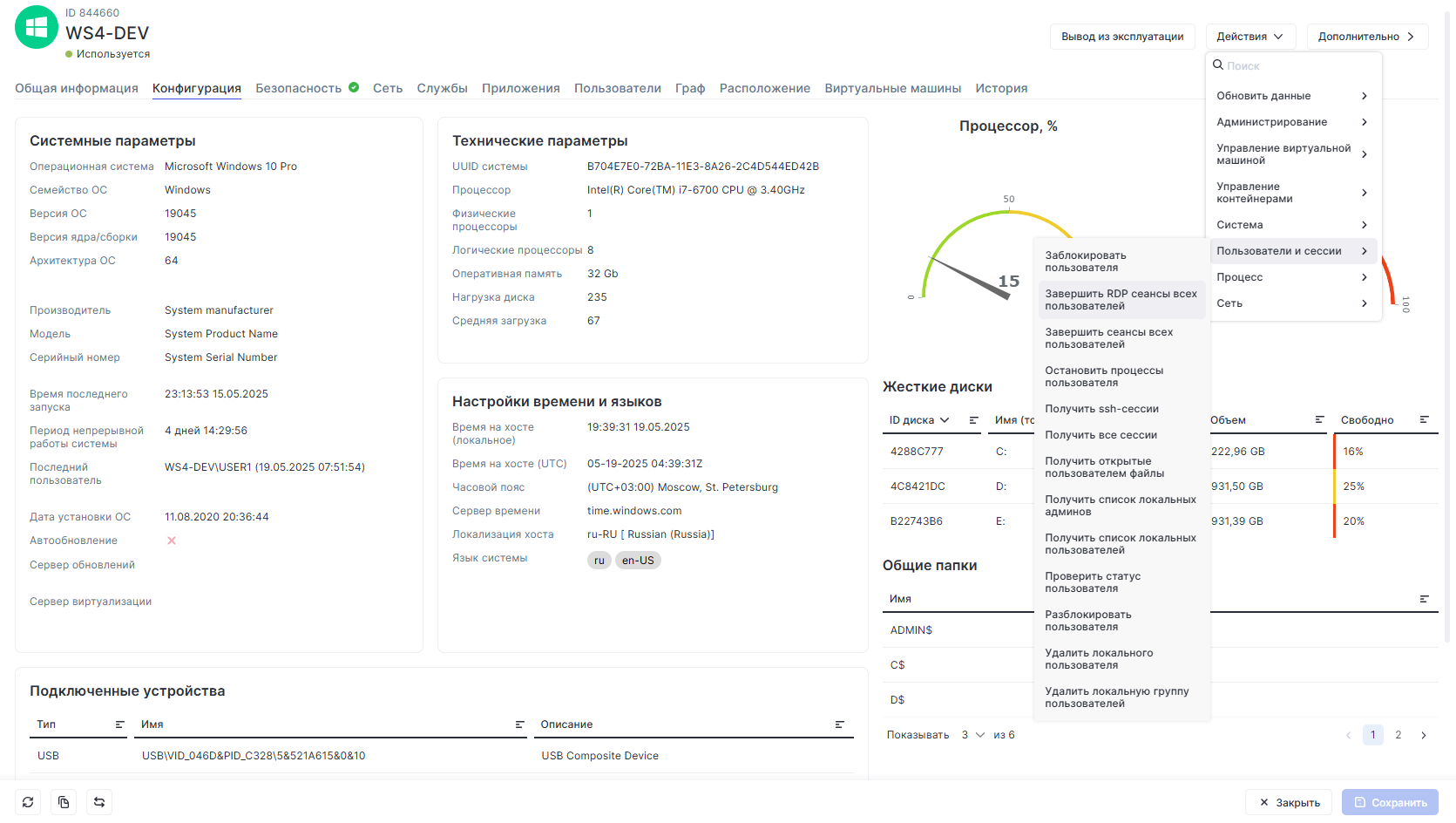
Task: Open filter icon of devices Имя column
Action: tap(520, 724)
